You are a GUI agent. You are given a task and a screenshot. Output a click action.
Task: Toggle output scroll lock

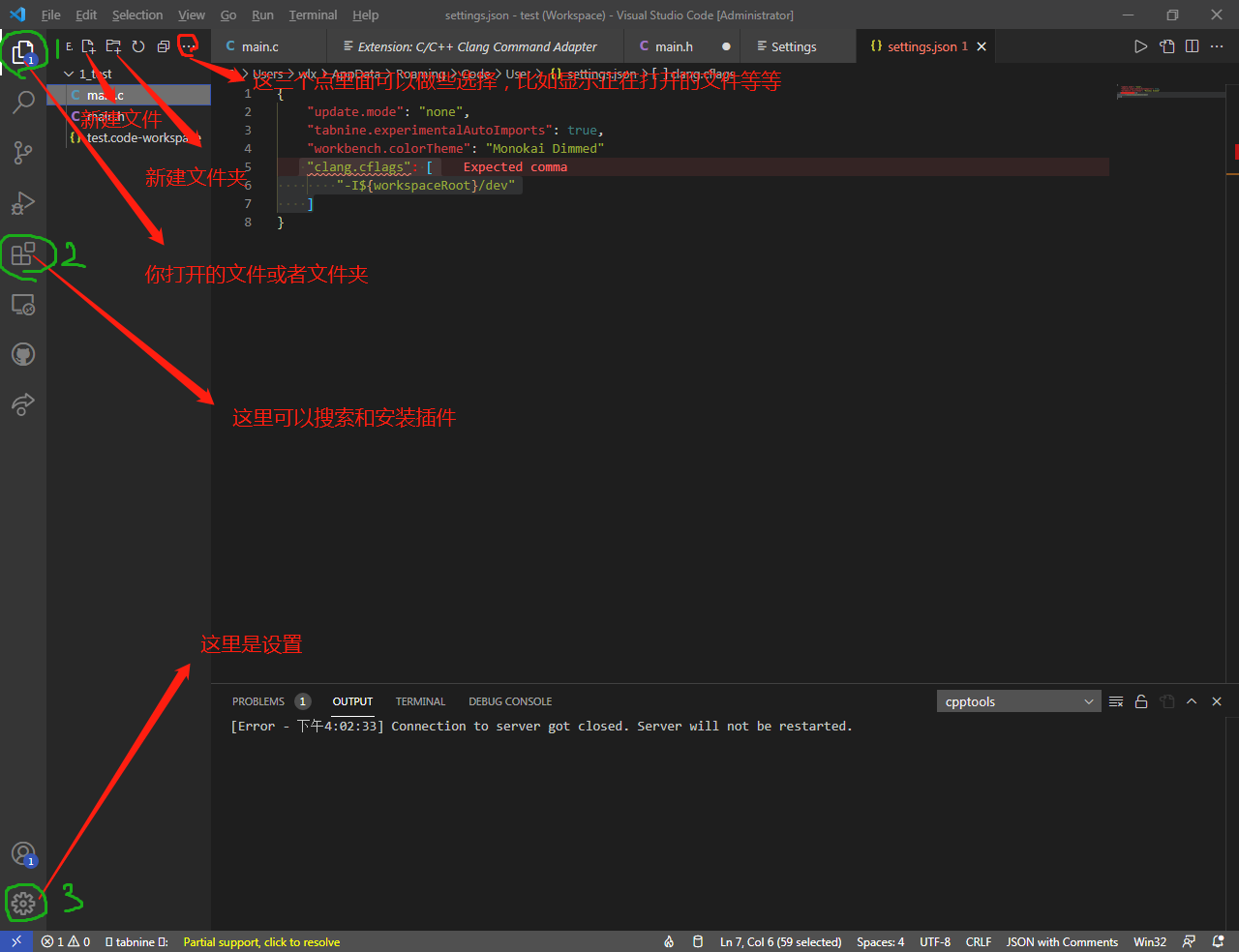pyautogui.click(x=1141, y=701)
